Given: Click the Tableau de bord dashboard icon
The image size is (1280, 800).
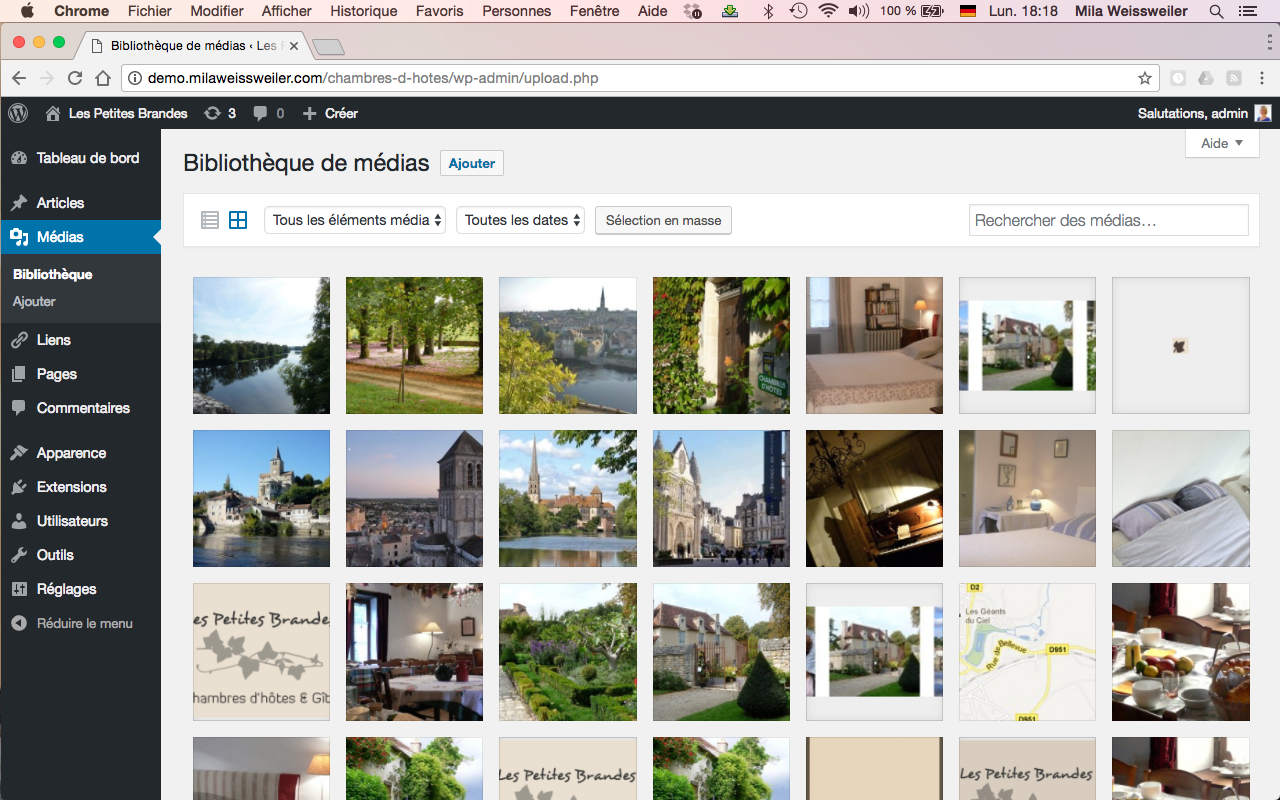Looking at the screenshot, I should click(x=19, y=158).
